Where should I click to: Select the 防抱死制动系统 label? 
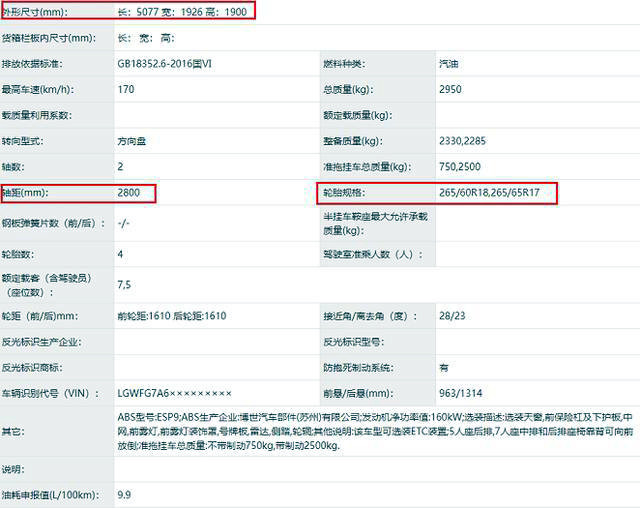(x=358, y=367)
